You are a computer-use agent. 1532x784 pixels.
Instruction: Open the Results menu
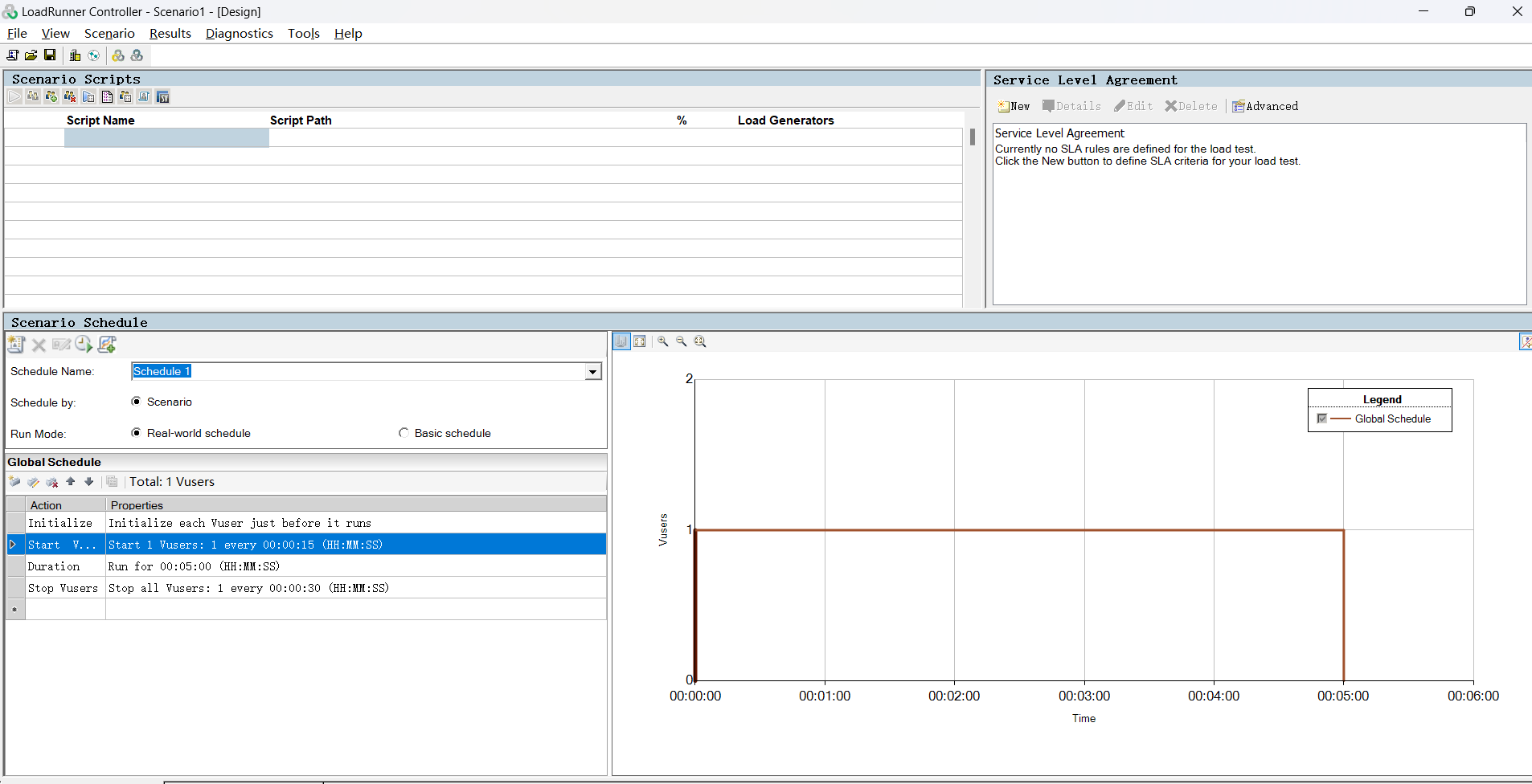click(170, 34)
